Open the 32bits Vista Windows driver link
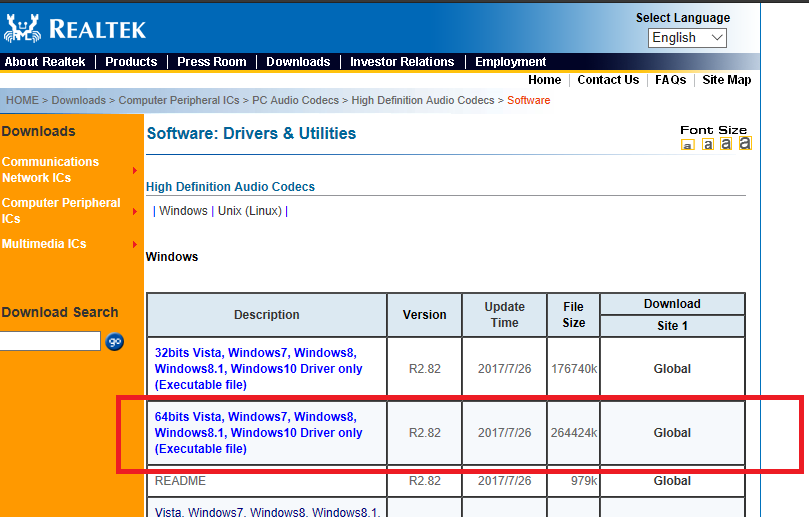 [x=258, y=369]
